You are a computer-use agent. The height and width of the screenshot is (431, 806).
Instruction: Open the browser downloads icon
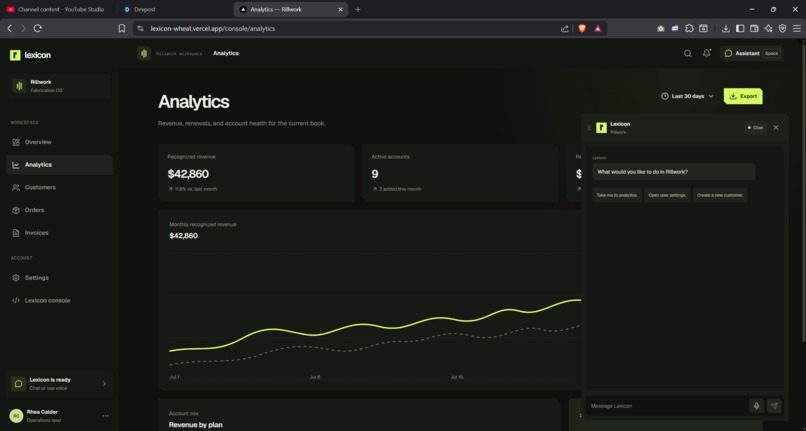point(726,29)
